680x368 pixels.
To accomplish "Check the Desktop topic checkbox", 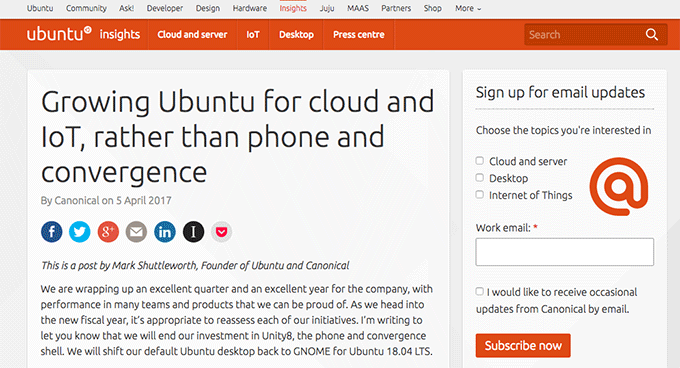I will (x=480, y=178).
